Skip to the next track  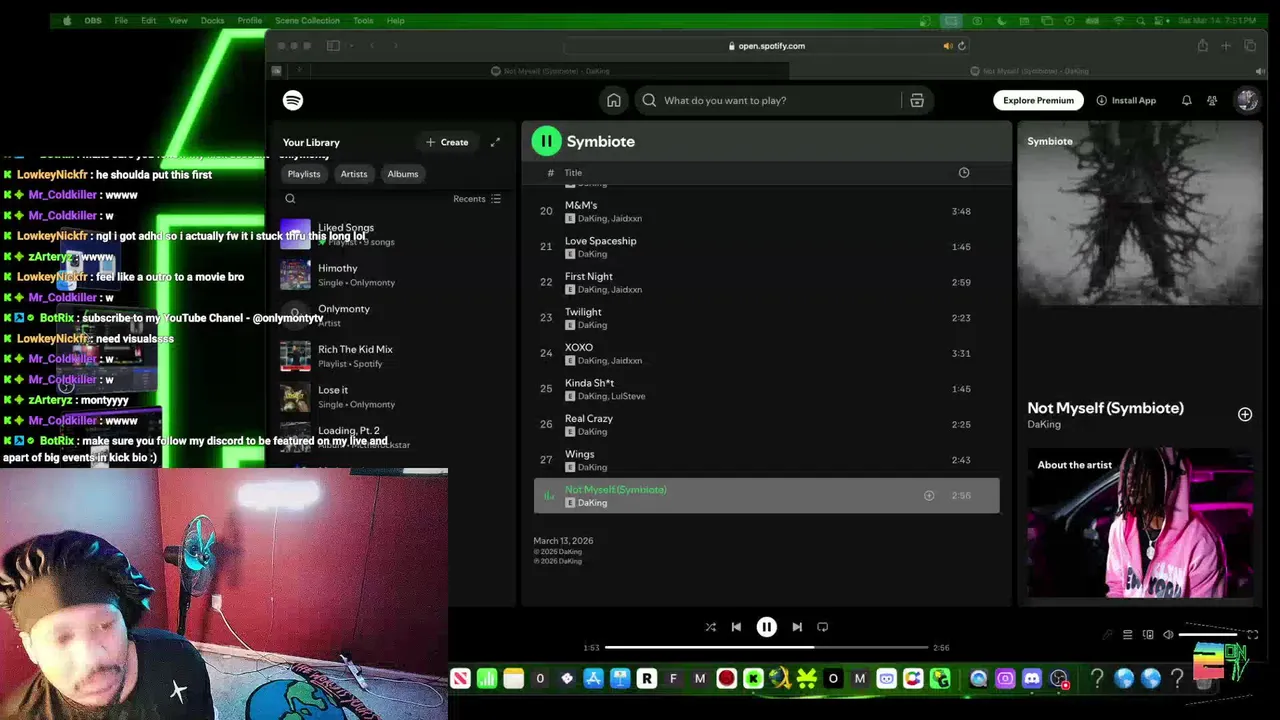coord(797,627)
